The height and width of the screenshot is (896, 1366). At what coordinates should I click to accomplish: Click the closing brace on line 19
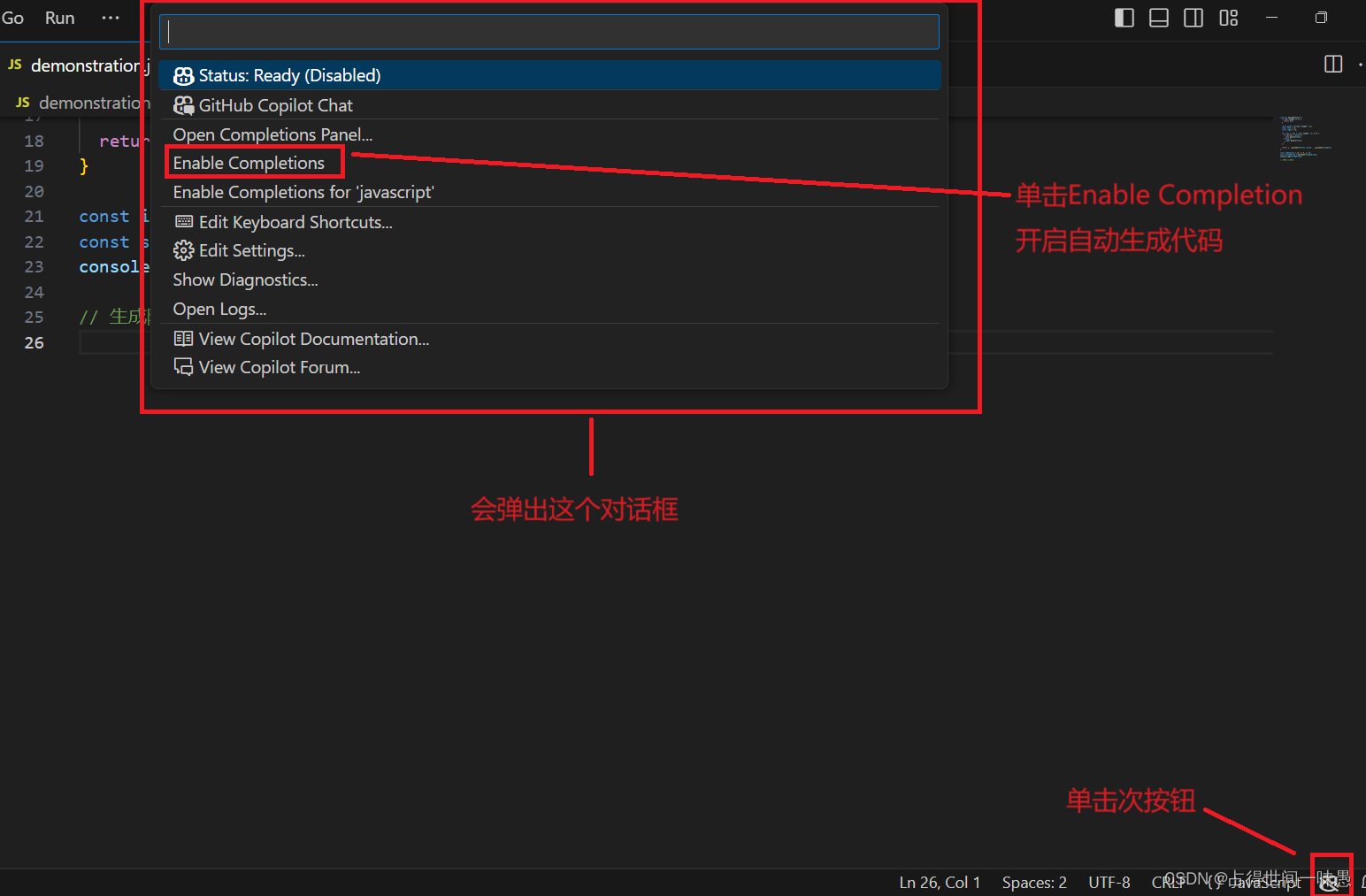[x=84, y=165]
